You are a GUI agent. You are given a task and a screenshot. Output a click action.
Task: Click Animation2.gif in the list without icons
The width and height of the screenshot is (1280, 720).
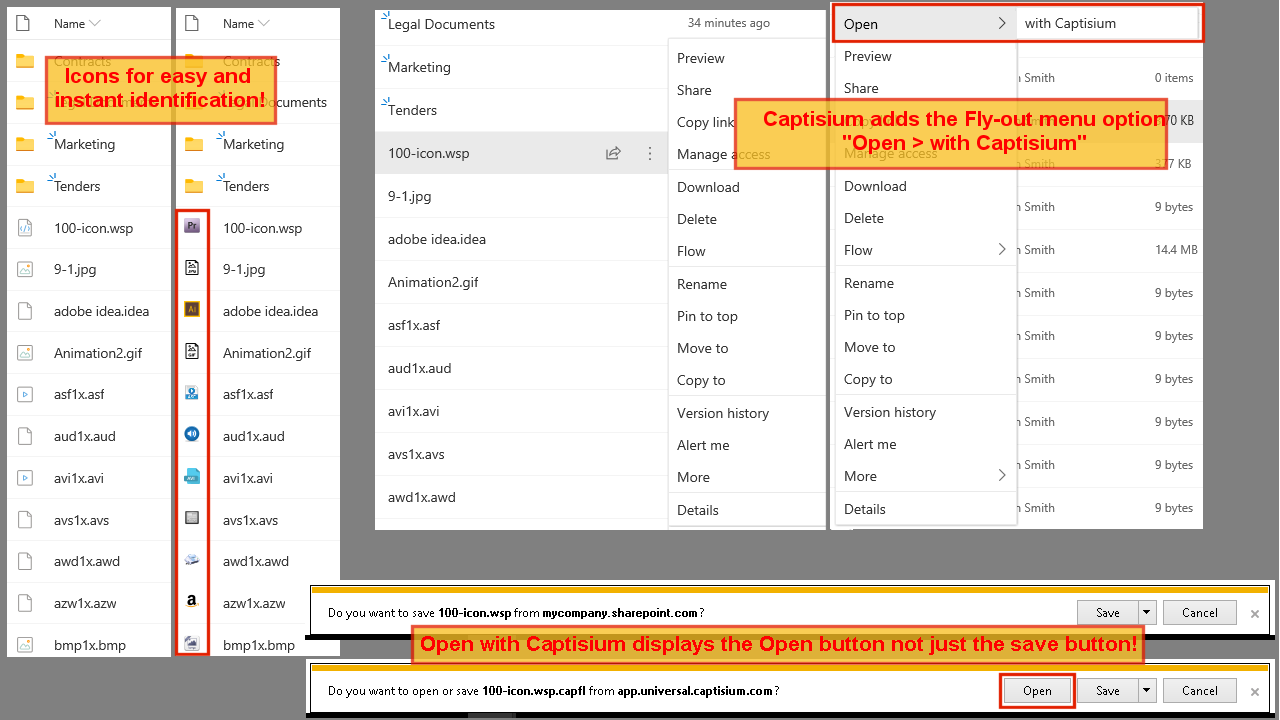click(433, 282)
